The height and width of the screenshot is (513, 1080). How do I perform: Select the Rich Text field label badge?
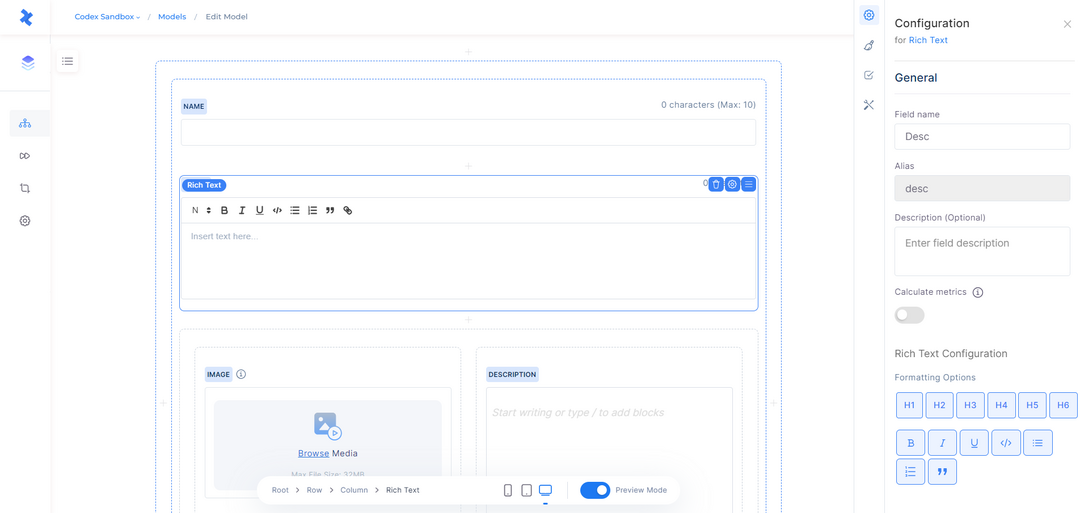(204, 185)
